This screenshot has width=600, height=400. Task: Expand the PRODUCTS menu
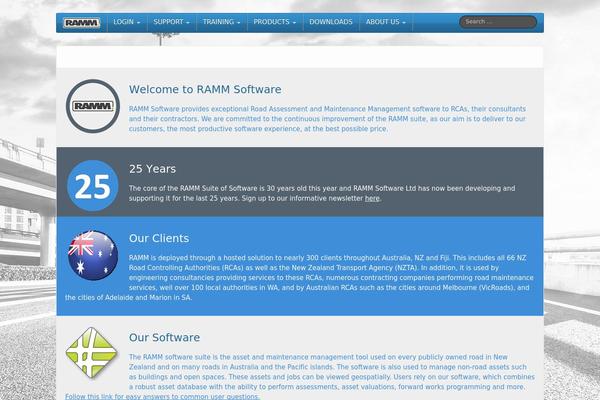[x=275, y=22]
